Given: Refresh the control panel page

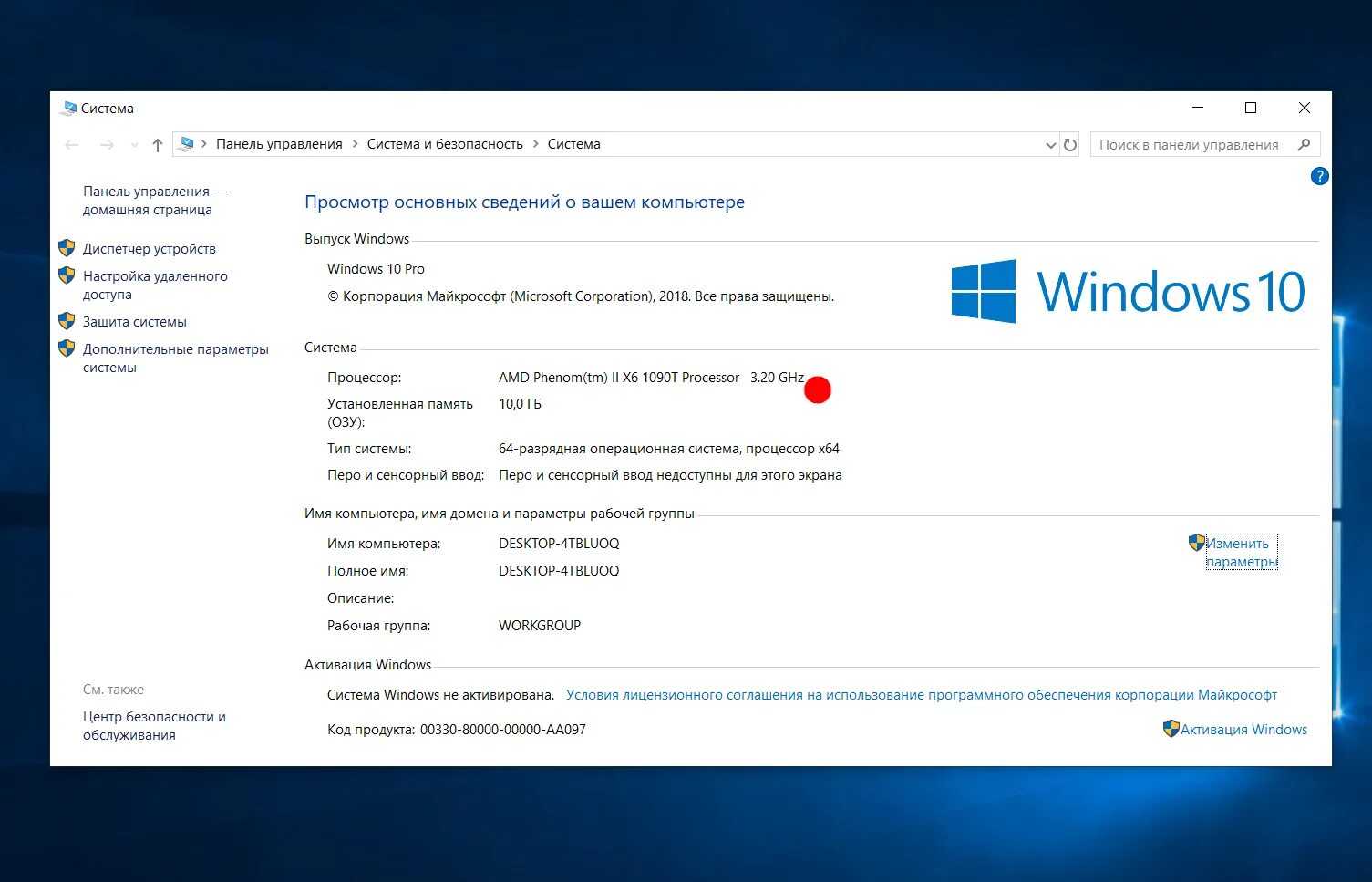Looking at the screenshot, I should (x=1070, y=144).
